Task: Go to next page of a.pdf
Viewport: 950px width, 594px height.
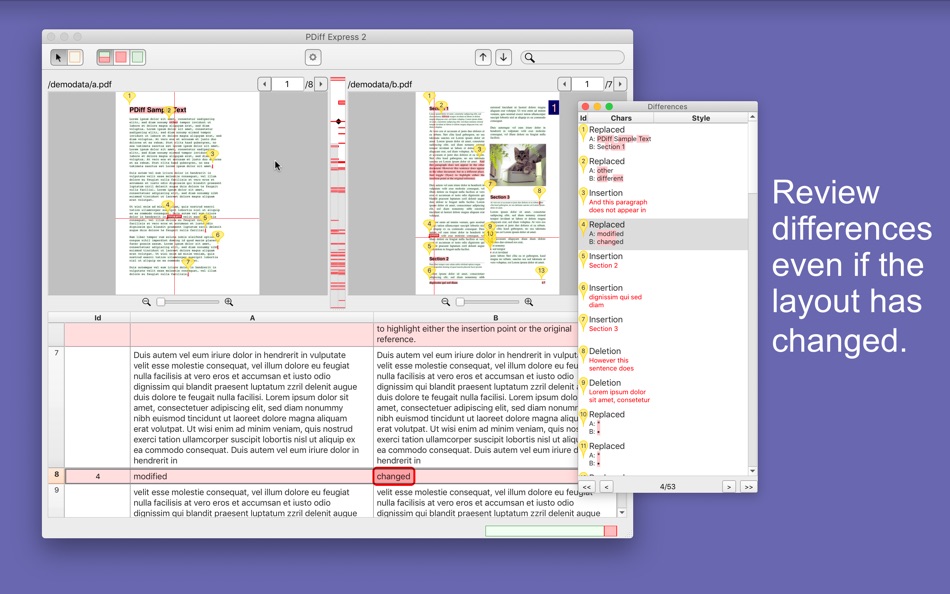Action: coord(321,84)
